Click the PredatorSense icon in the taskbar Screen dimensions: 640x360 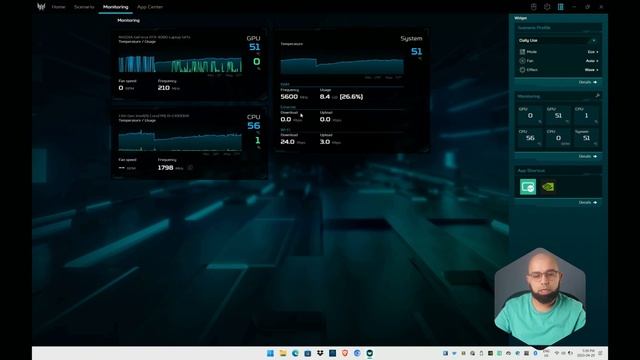coord(370,353)
